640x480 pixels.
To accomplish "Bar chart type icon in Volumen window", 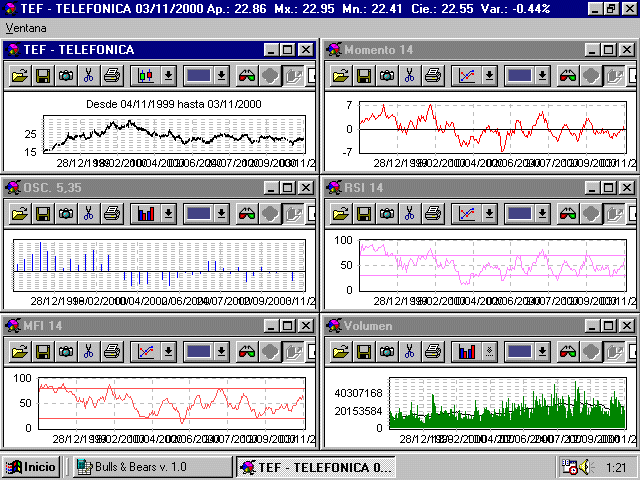I will (x=467, y=351).
